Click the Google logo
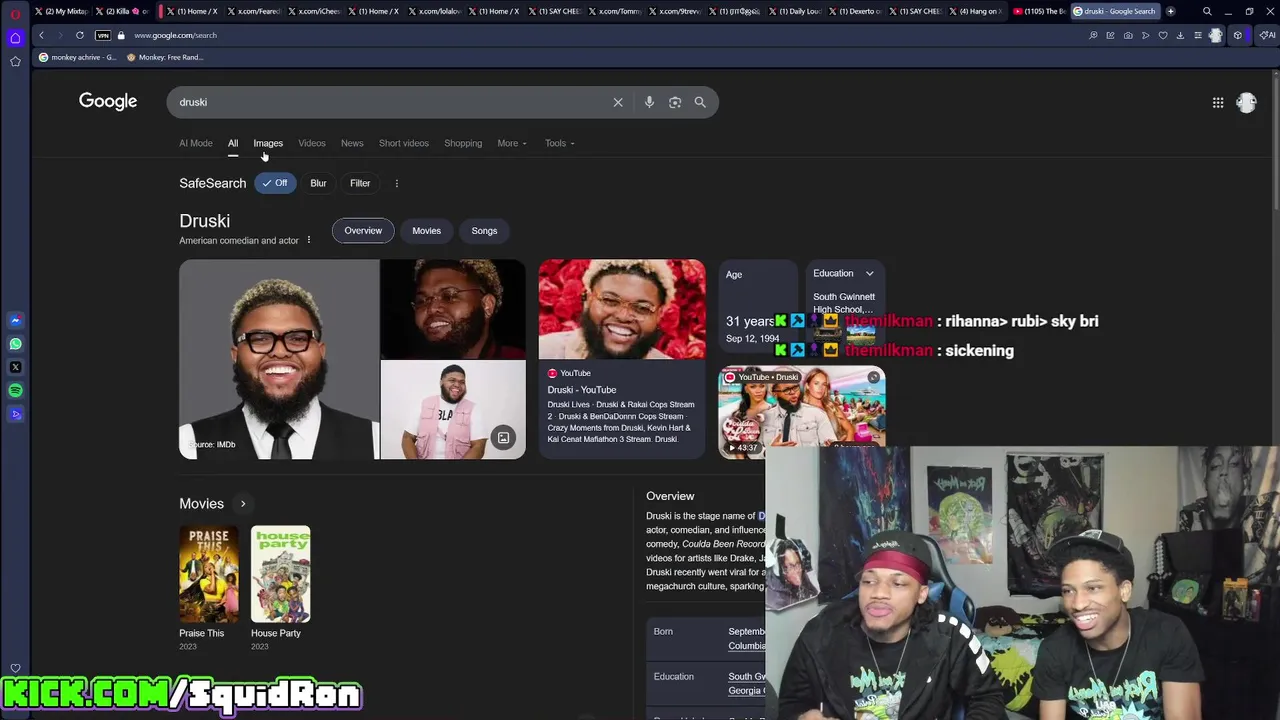This screenshot has height=720, width=1280. (x=108, y=101)
